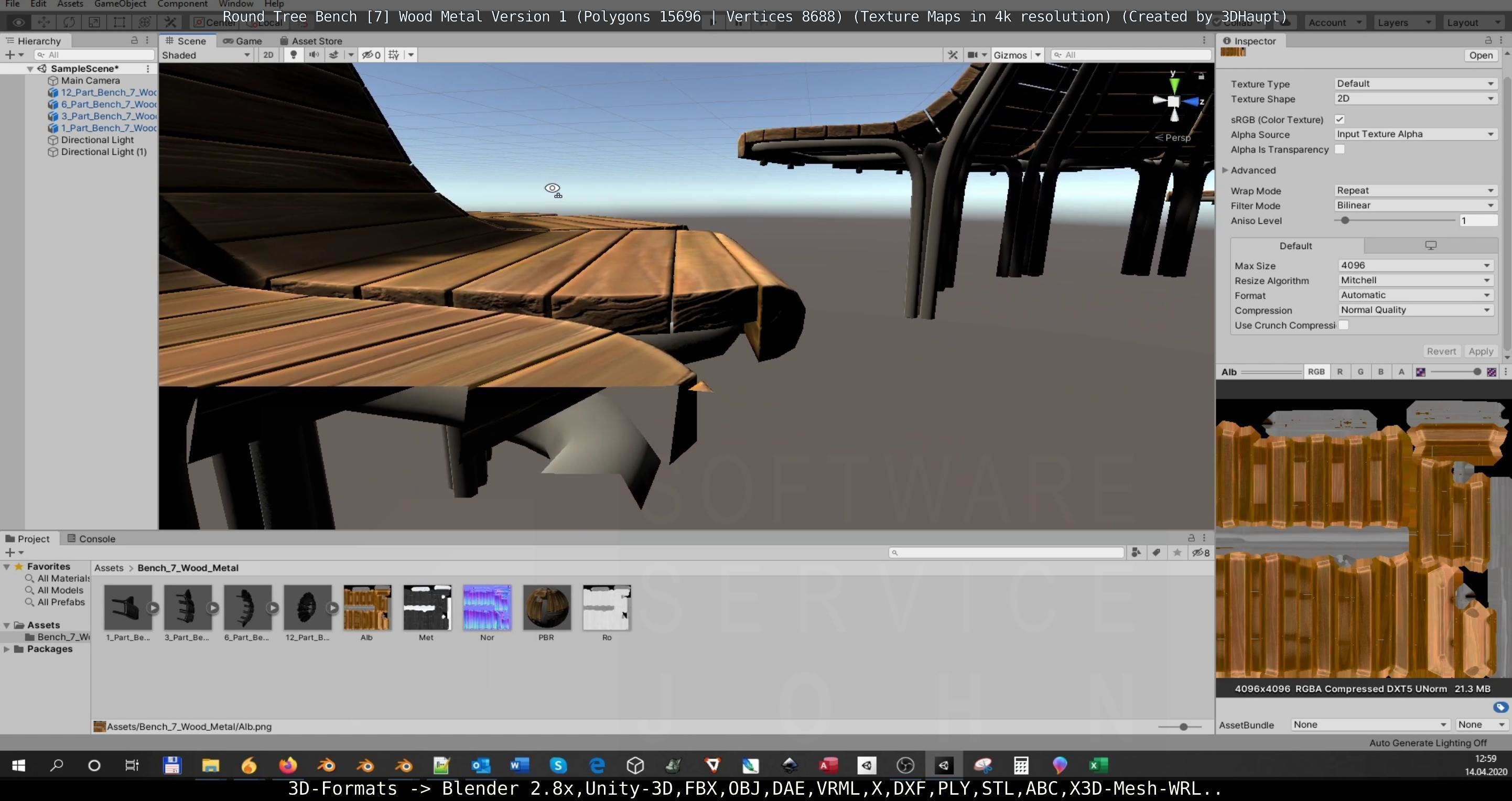This screenshot has height=801, width=1512.
Task: Switch to the Console tab
Action: pos(92,539)
